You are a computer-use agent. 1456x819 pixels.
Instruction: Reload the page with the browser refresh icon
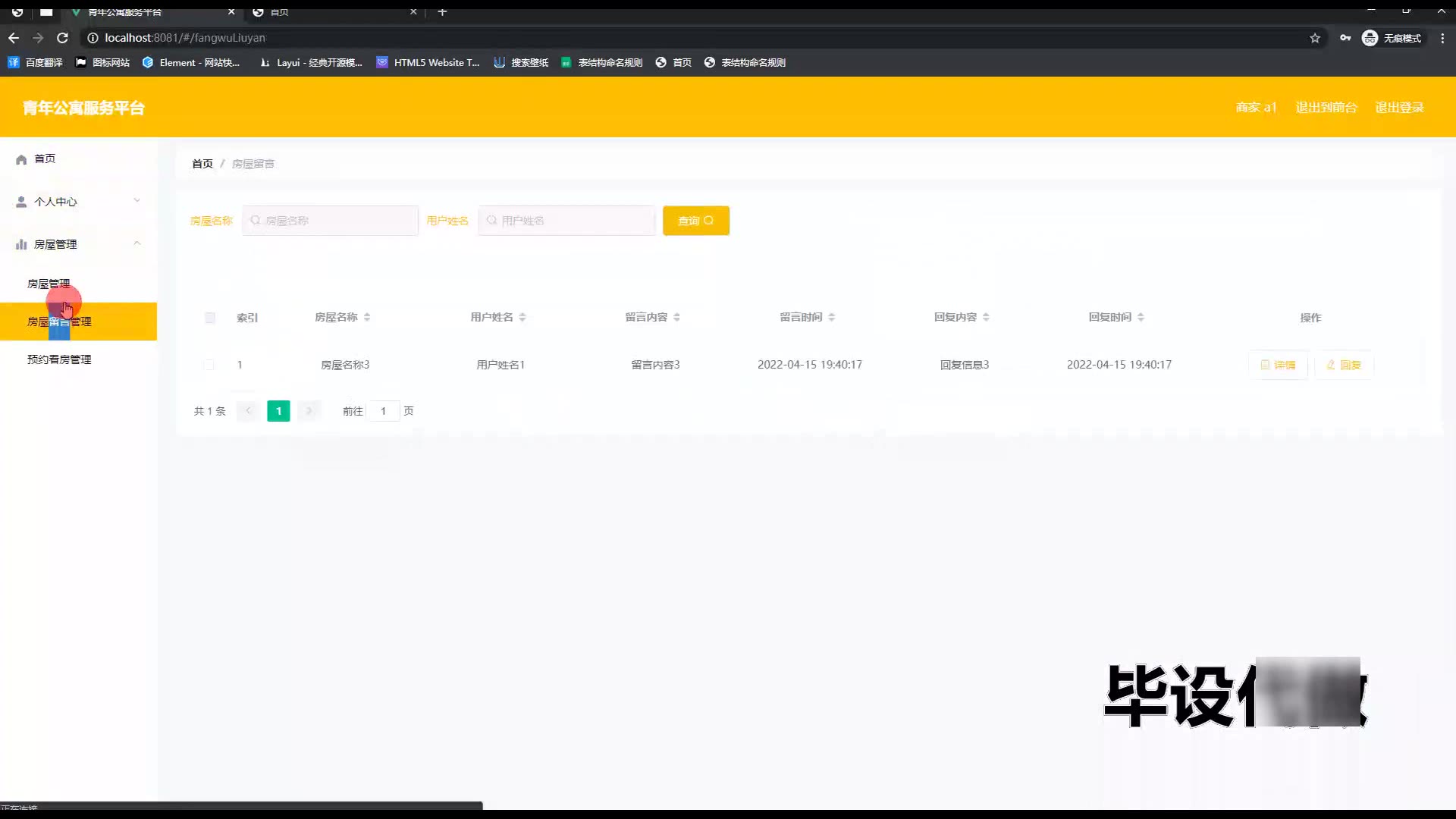[63, 38]
